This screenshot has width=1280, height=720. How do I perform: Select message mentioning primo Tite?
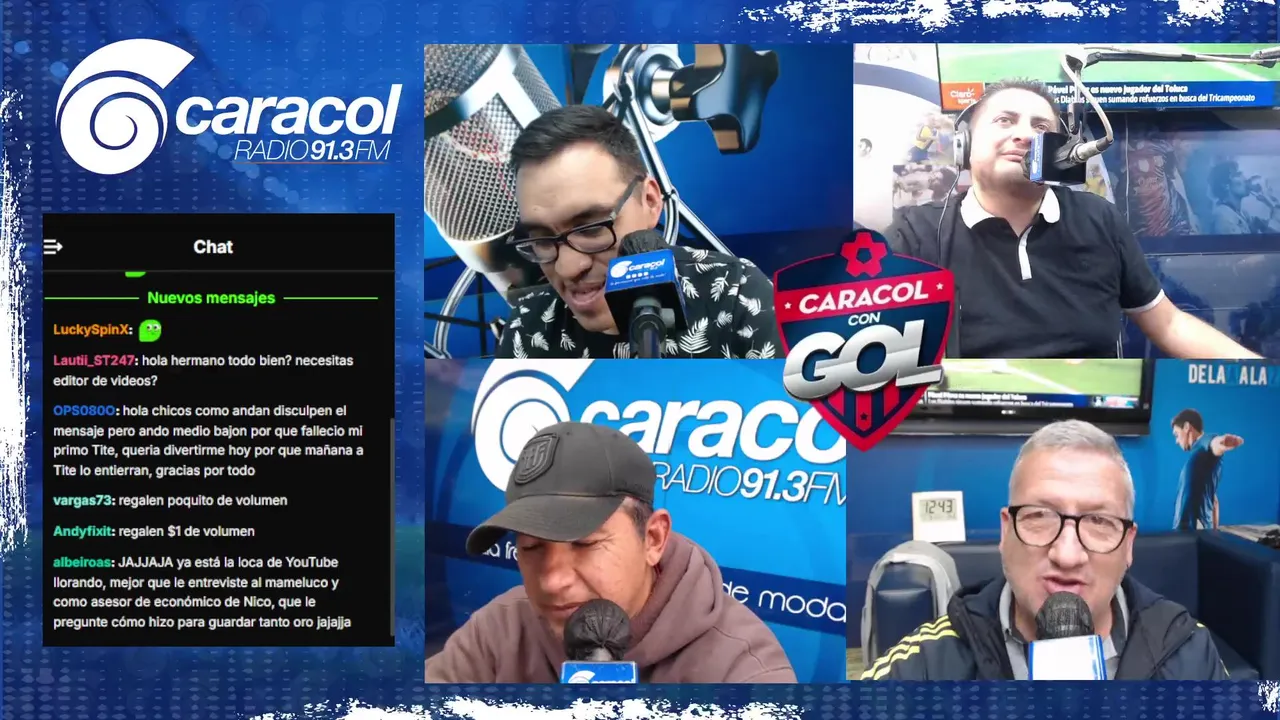[208, 440]
